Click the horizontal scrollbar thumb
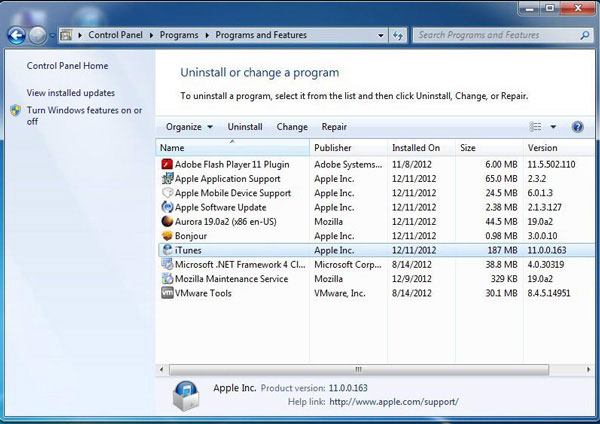The image size is (600, 424). click(359, 370)
